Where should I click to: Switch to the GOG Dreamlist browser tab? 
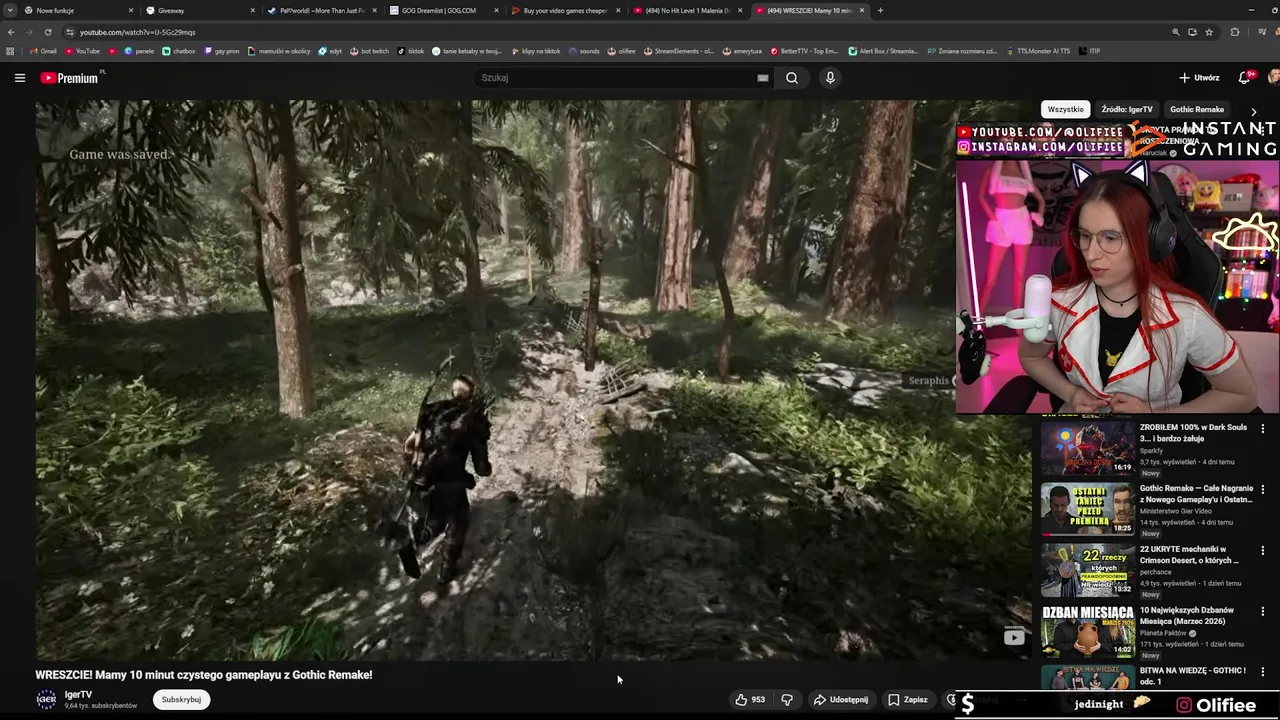(443, 10)
